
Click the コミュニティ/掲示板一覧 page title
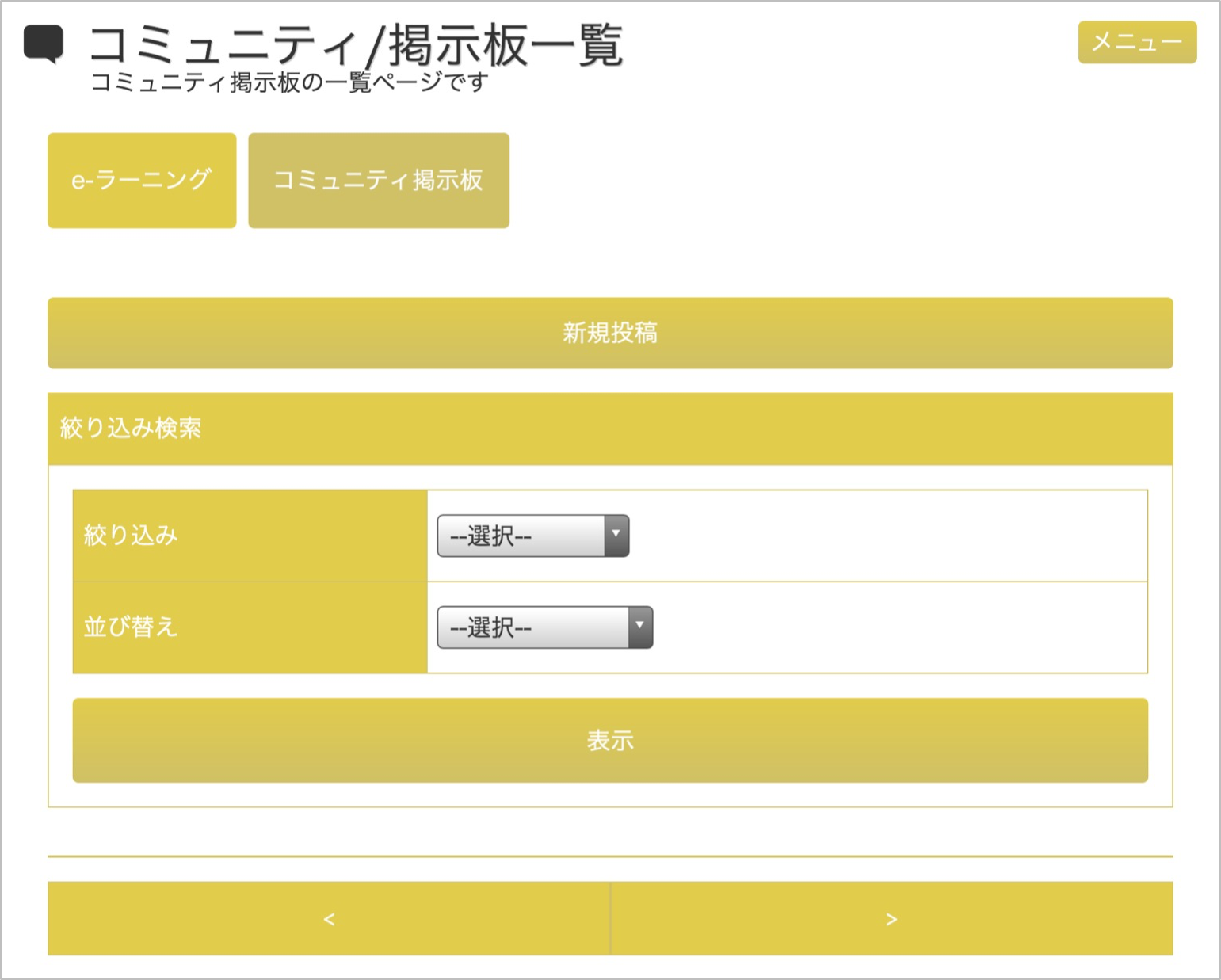click(355, 45)
